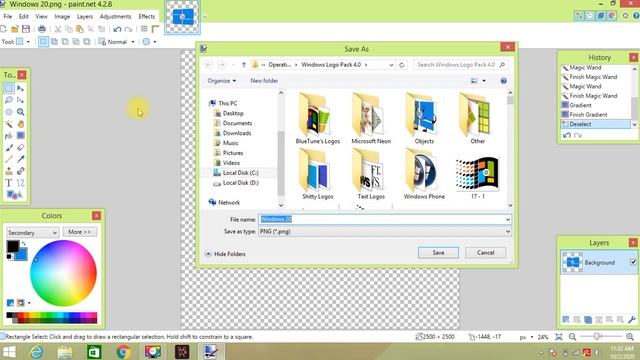Select the Lasso Select tool

tap(9, 100)
